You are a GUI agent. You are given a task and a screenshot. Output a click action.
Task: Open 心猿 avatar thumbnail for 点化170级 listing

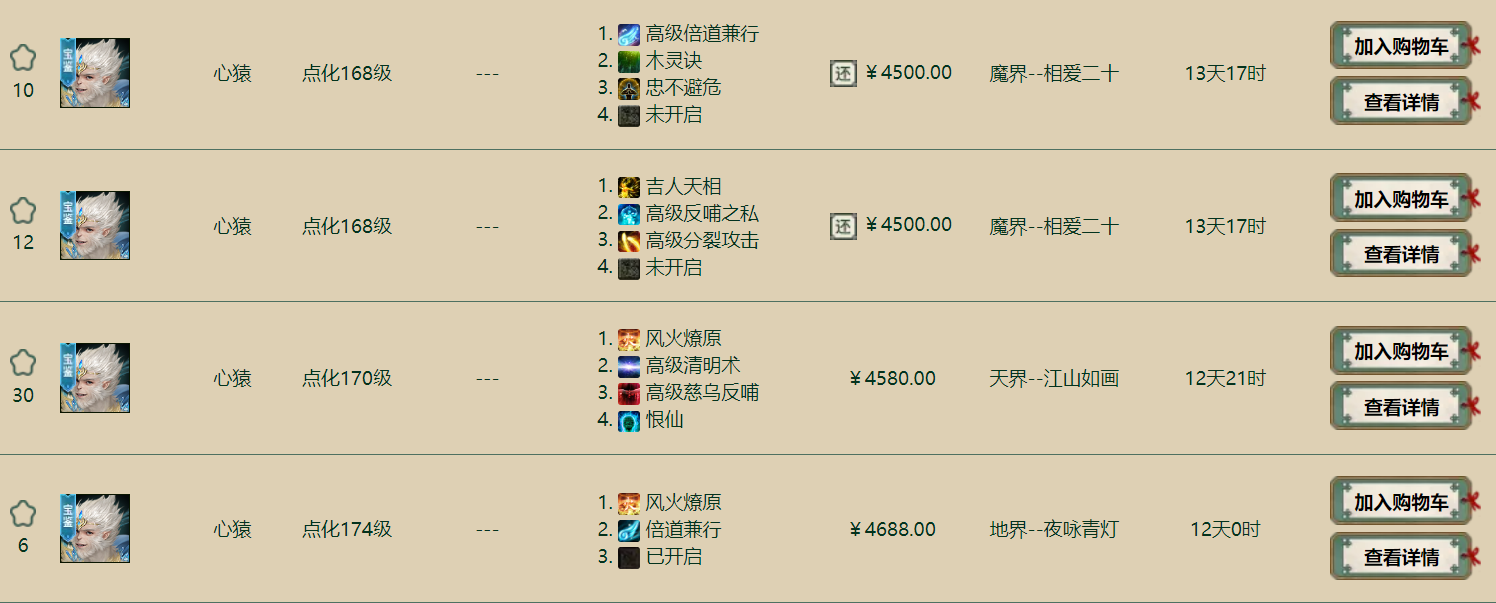click(x=95, y=378)
